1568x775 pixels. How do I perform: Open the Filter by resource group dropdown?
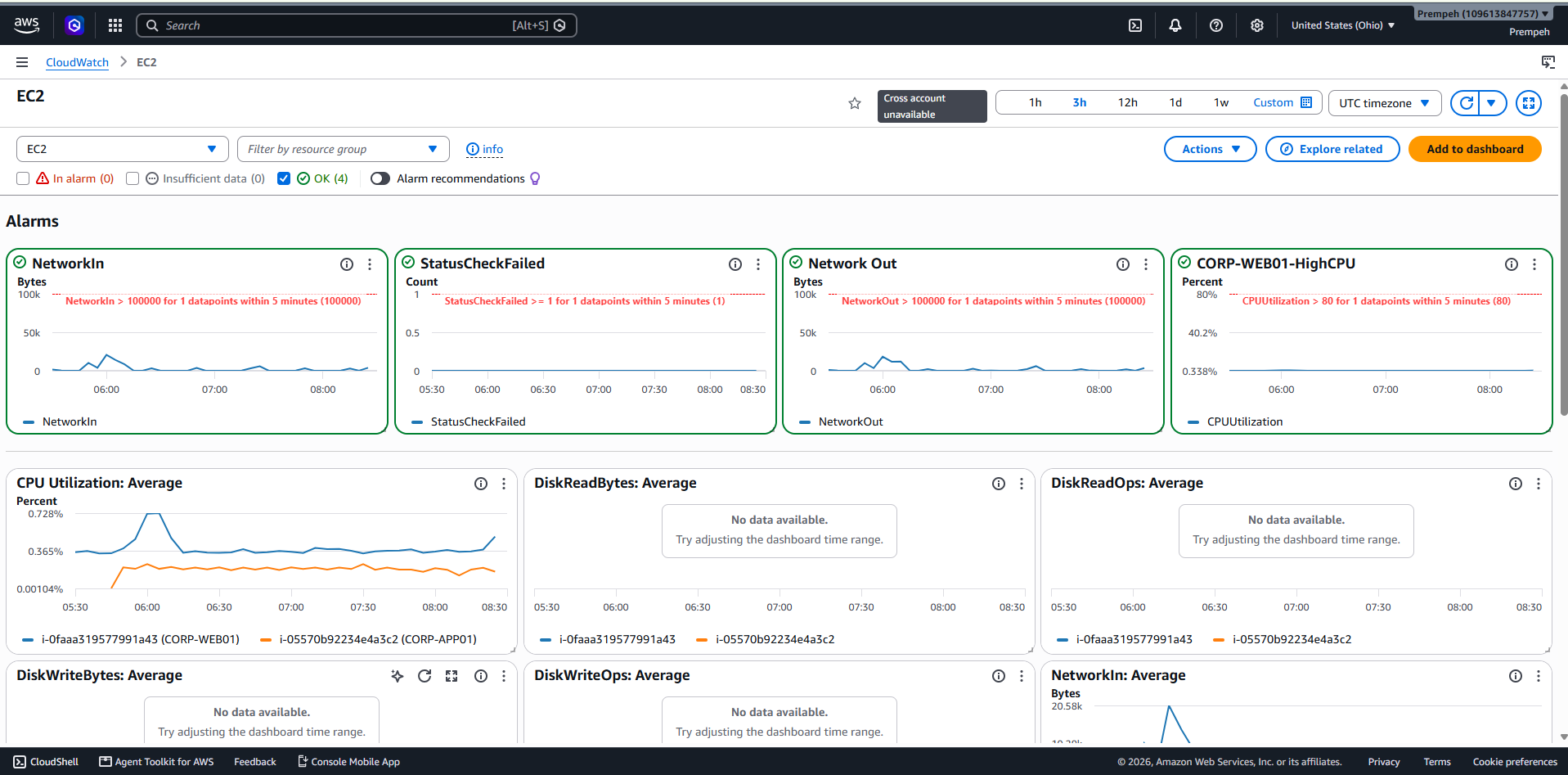coord(344,149)
